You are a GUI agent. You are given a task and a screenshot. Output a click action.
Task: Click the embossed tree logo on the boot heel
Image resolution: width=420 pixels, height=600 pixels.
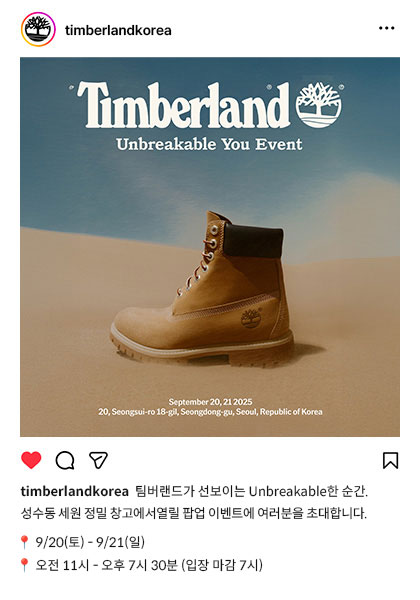250,318
